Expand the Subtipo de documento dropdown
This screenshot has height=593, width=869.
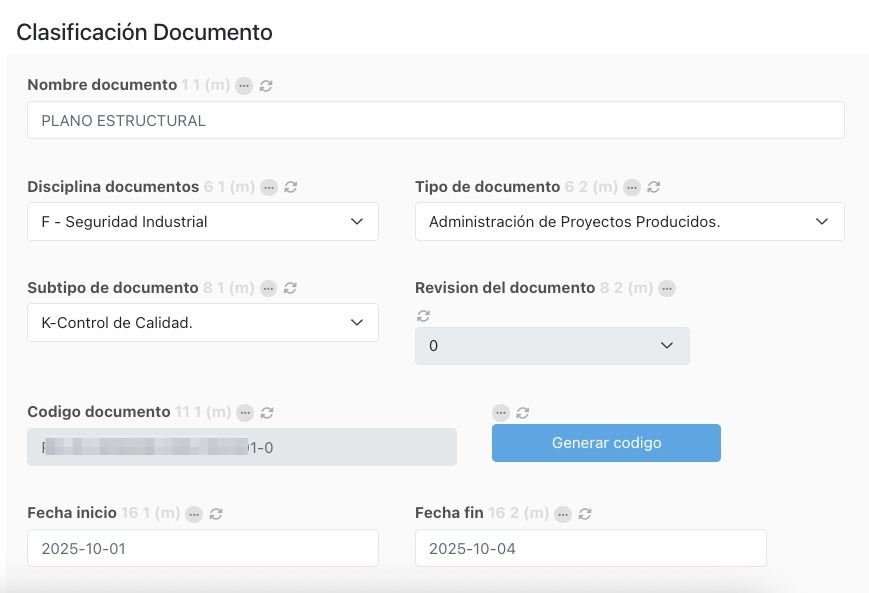(203, 323)
